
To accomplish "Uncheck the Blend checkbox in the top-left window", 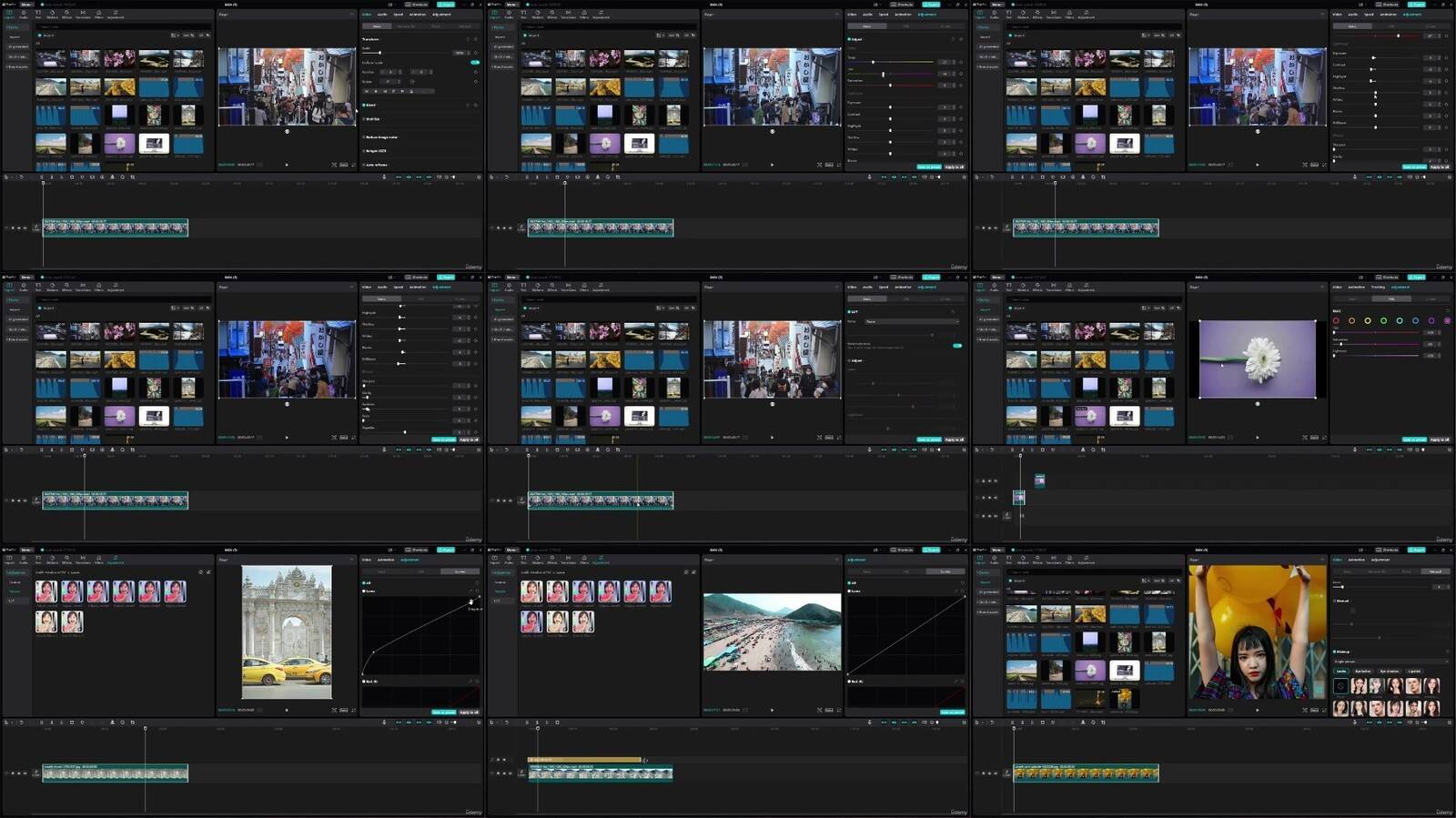I will click(364, 106).
